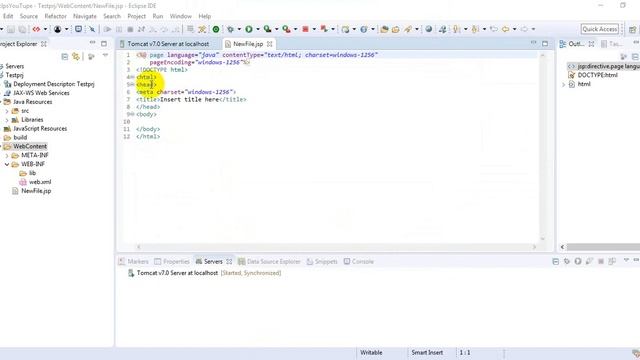Click the Servers view debug bug icon
The width and height of the screenshot is (640, 360).
567,261
